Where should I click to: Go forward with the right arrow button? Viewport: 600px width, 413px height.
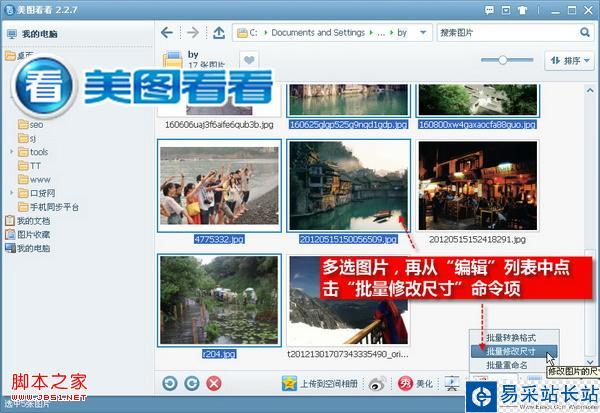click(x=193, y=33)
